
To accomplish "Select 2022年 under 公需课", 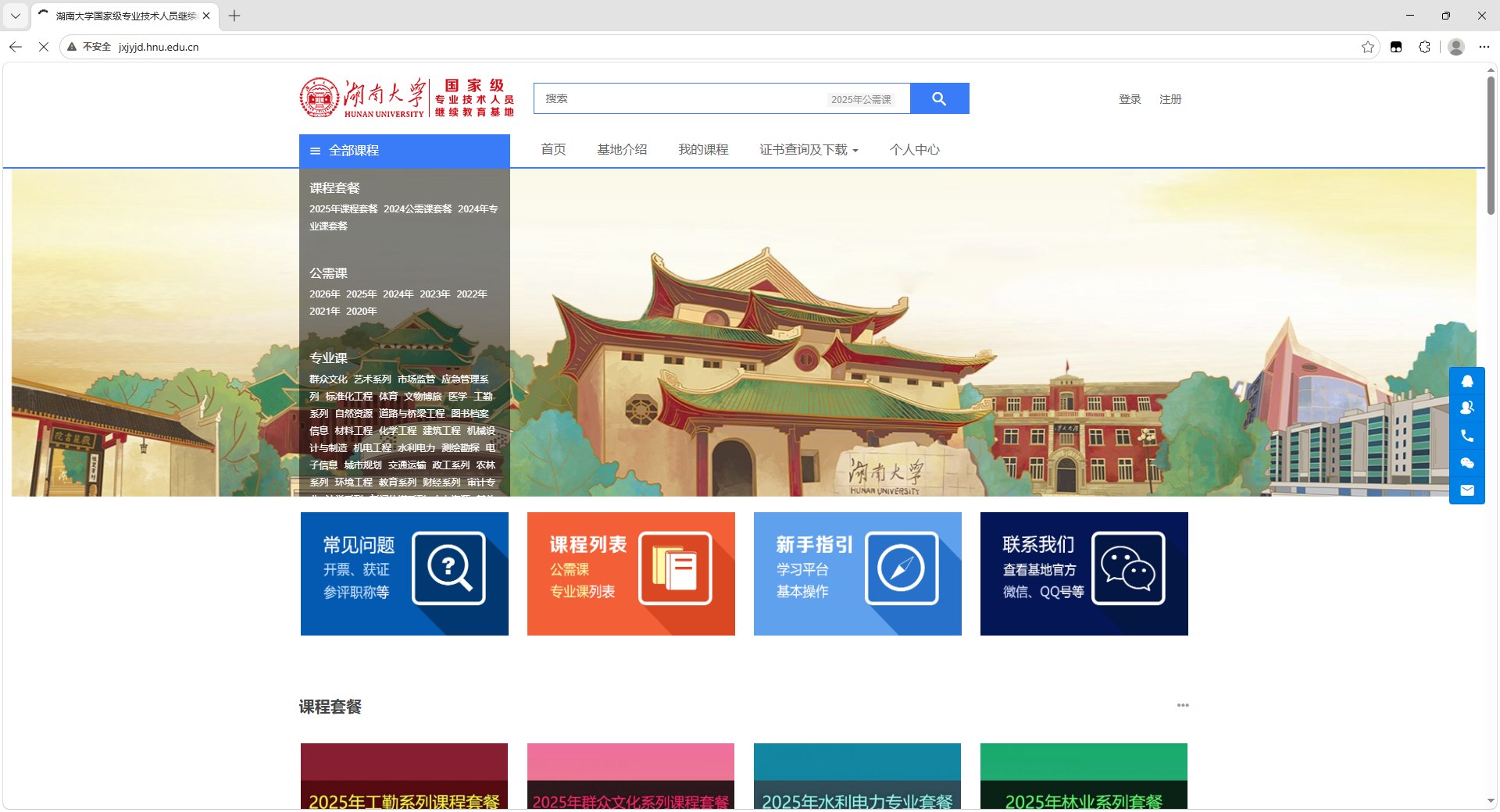I will [x=471, y=294].
